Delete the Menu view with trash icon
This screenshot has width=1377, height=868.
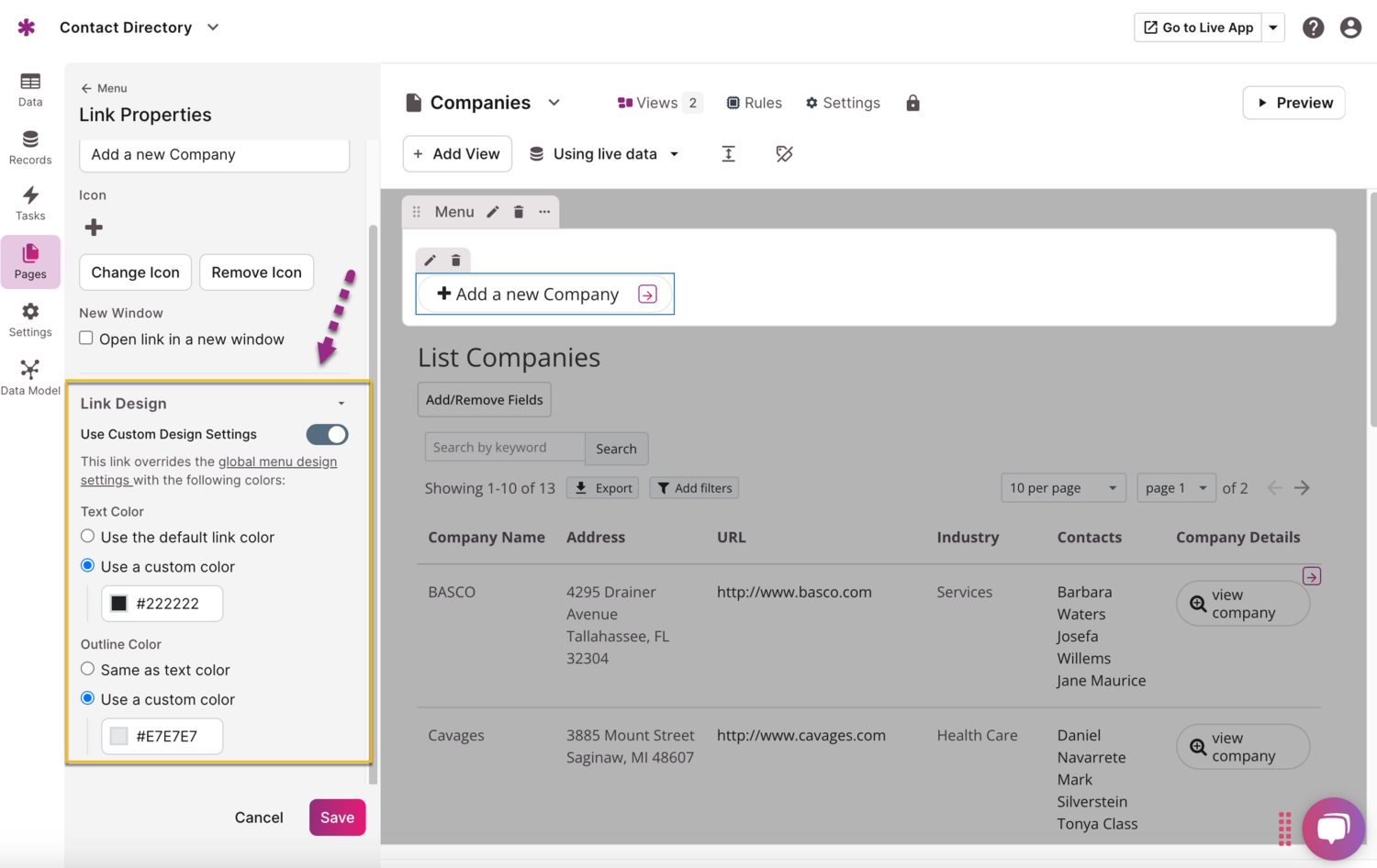tap(519, 212)
